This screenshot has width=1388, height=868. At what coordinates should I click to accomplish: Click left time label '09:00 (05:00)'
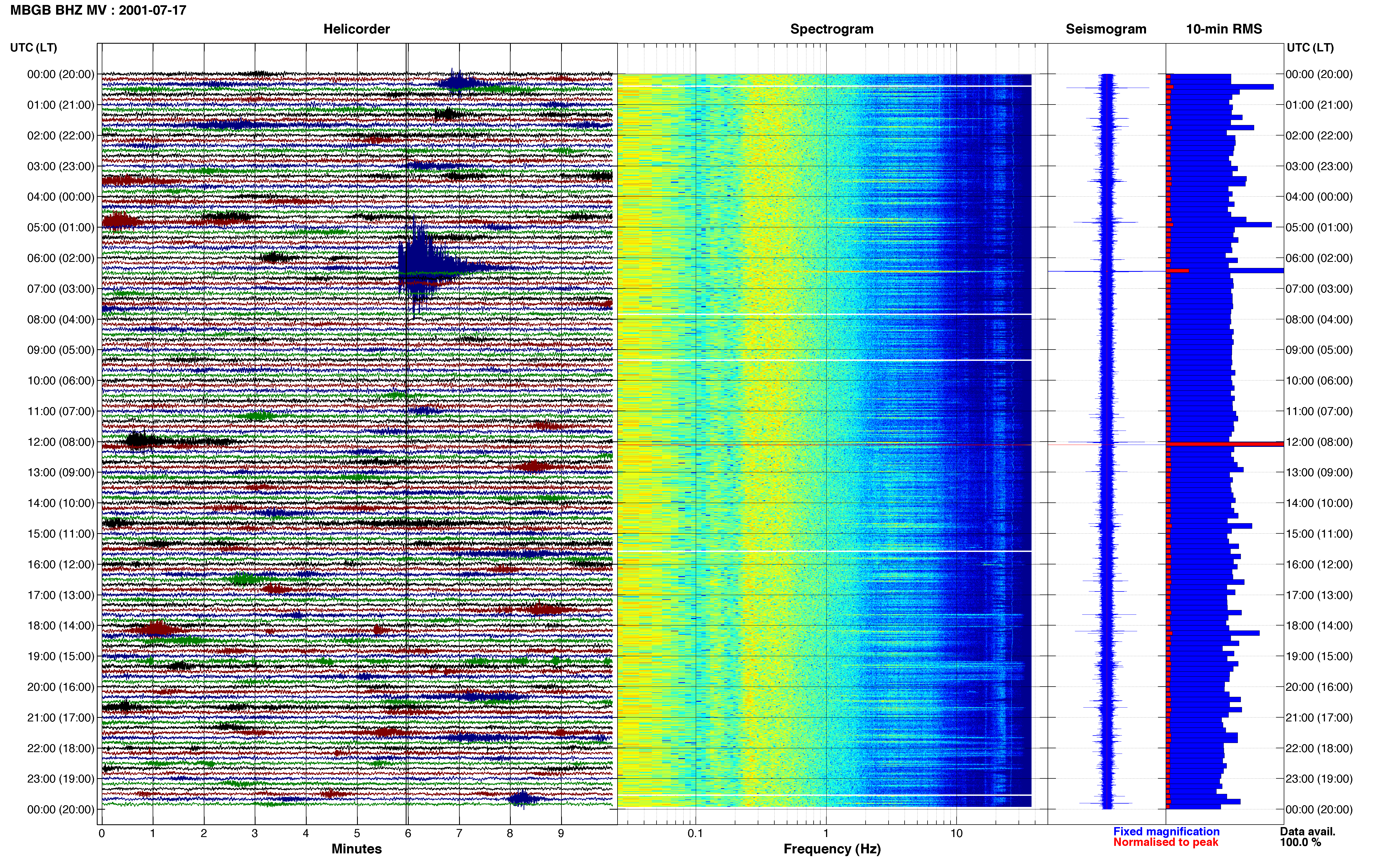pos(61,350)
